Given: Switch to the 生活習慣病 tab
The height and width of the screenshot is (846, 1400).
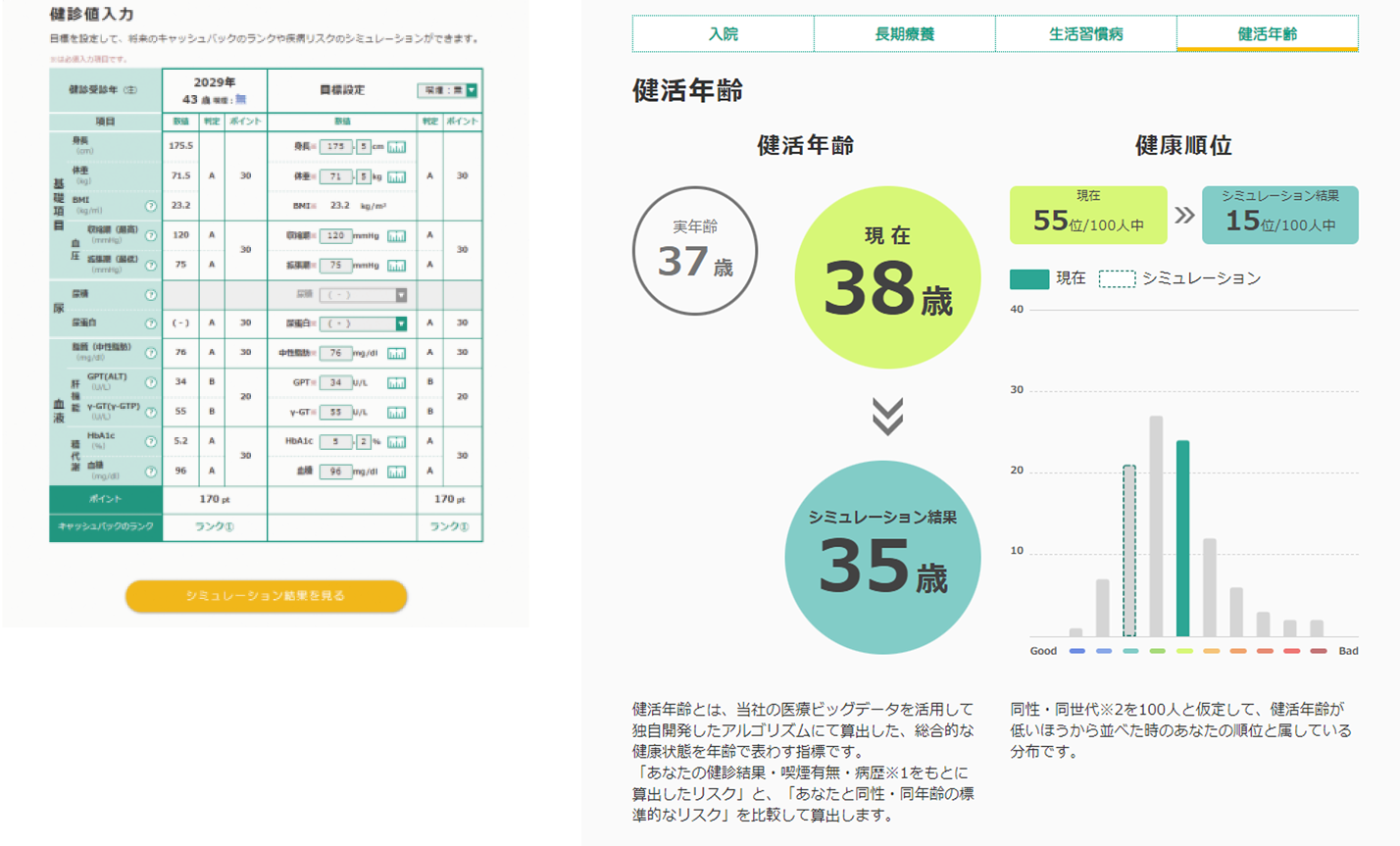Looking at the screenshot, I should pos(1086,33).
